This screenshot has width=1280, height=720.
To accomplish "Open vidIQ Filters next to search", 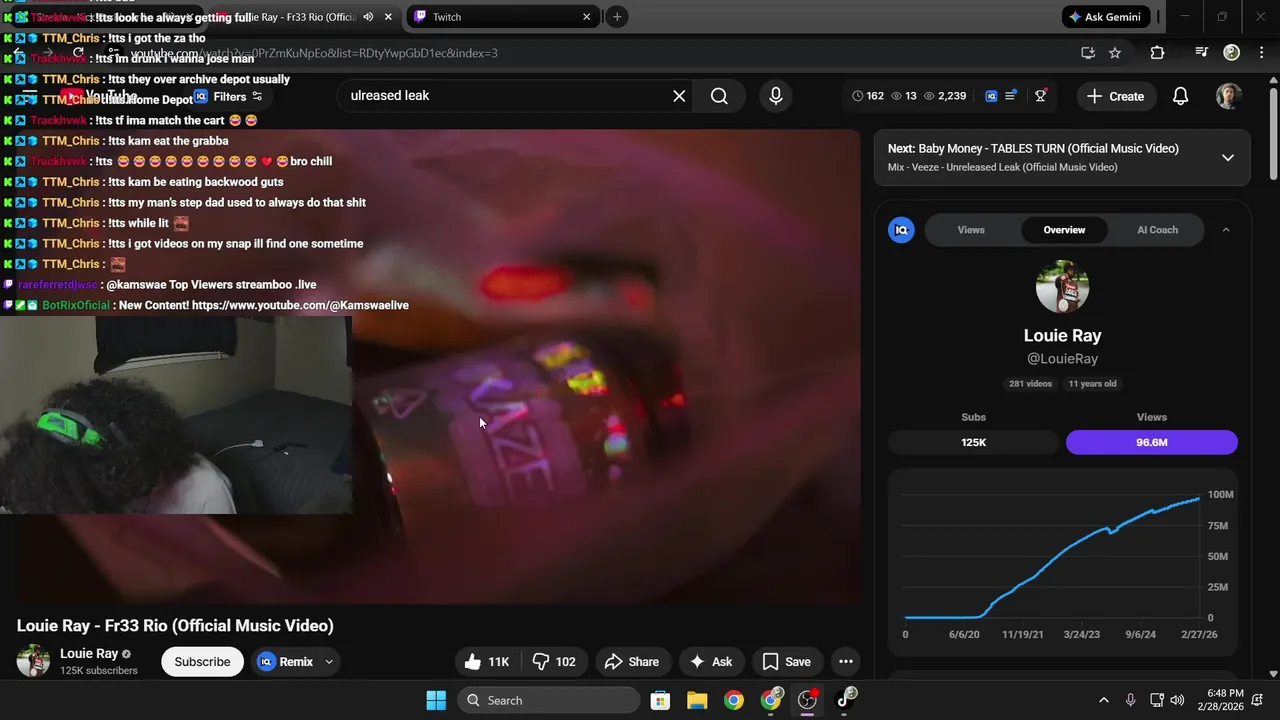I will tap(229, 97).
